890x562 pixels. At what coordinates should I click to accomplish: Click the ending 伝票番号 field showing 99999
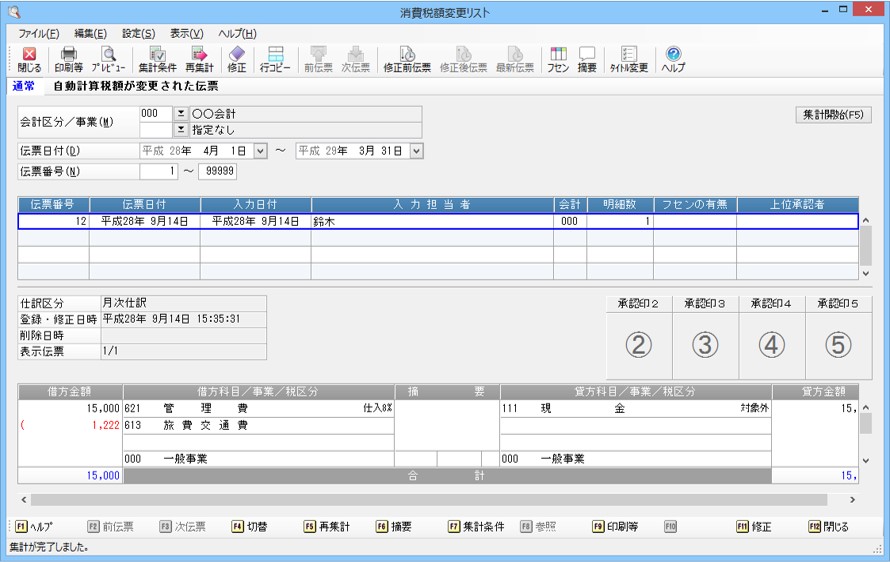217,171
